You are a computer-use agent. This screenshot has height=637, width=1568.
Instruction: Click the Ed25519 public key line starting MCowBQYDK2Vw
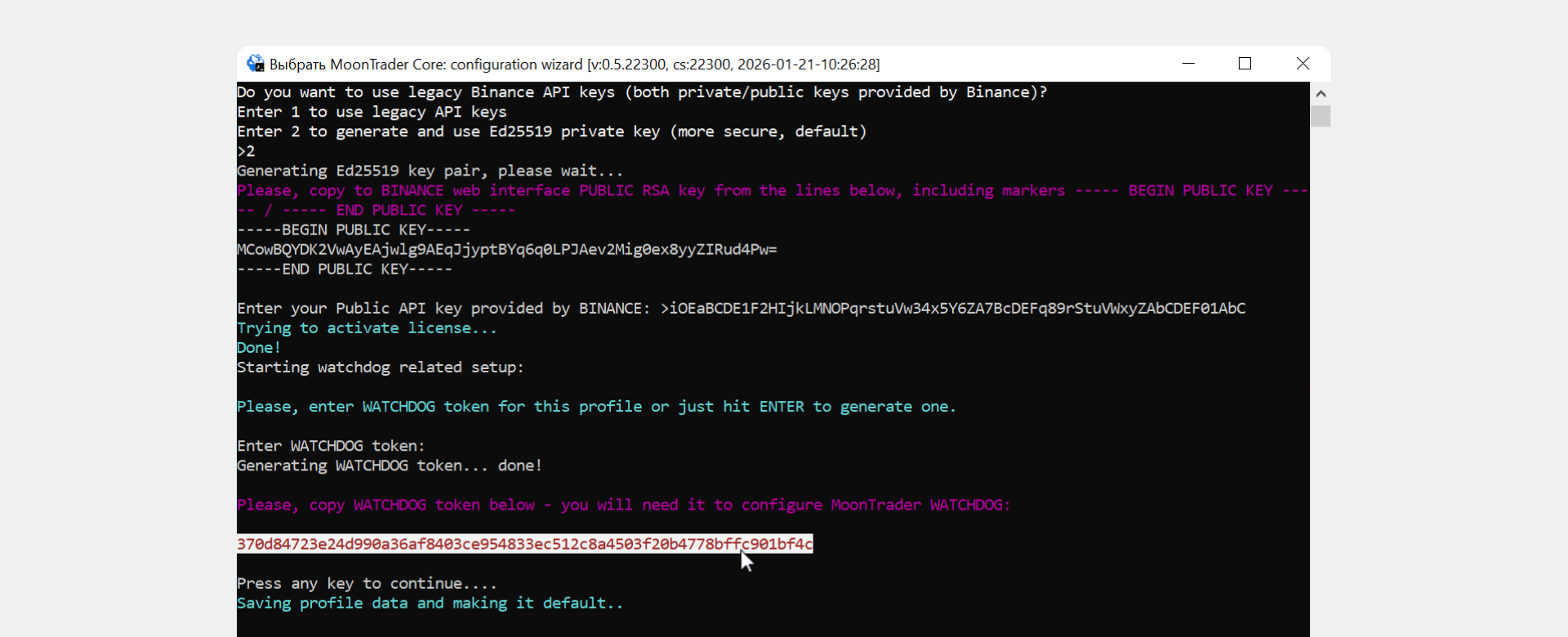click(506, 249)
